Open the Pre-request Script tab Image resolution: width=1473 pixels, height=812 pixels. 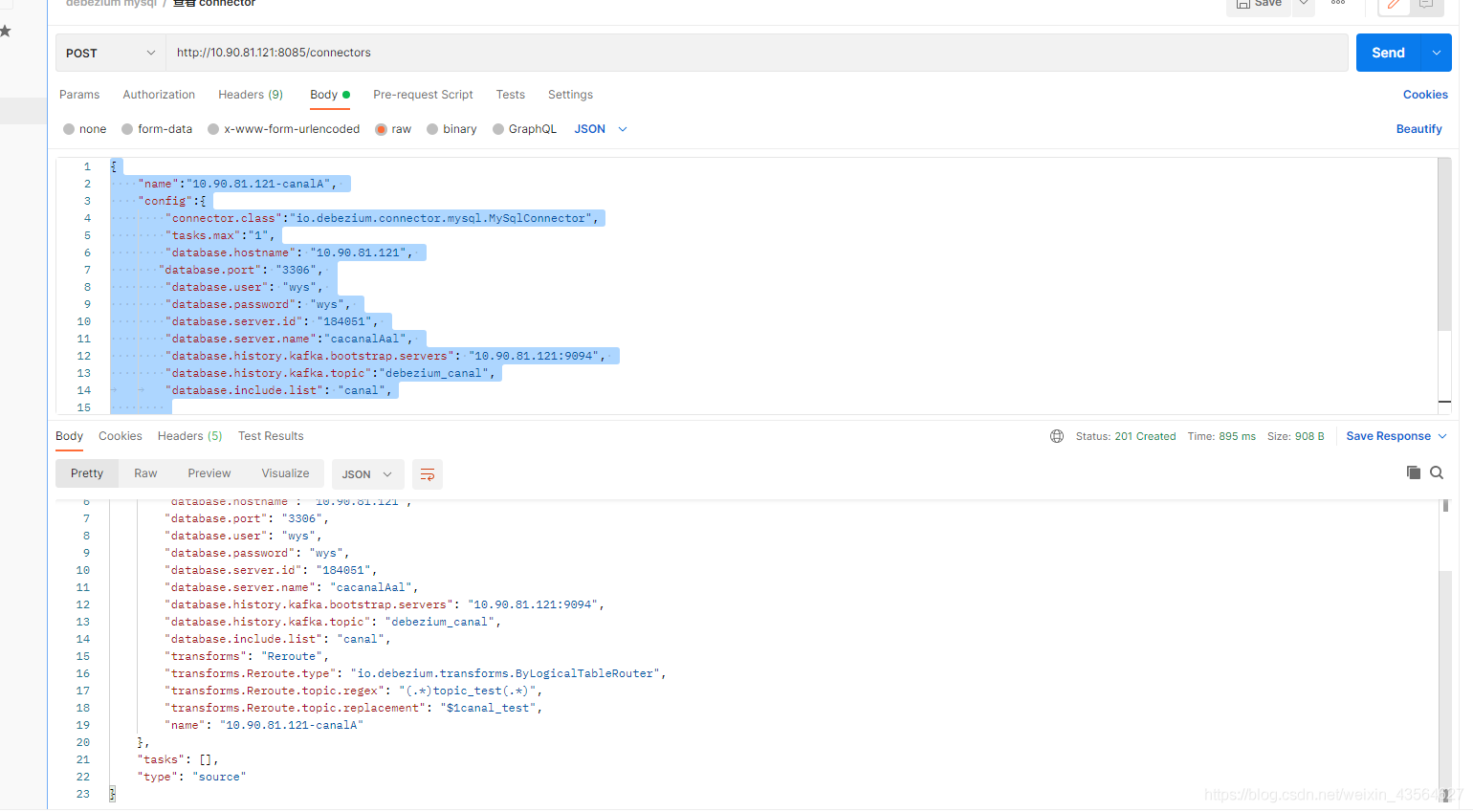423,95
